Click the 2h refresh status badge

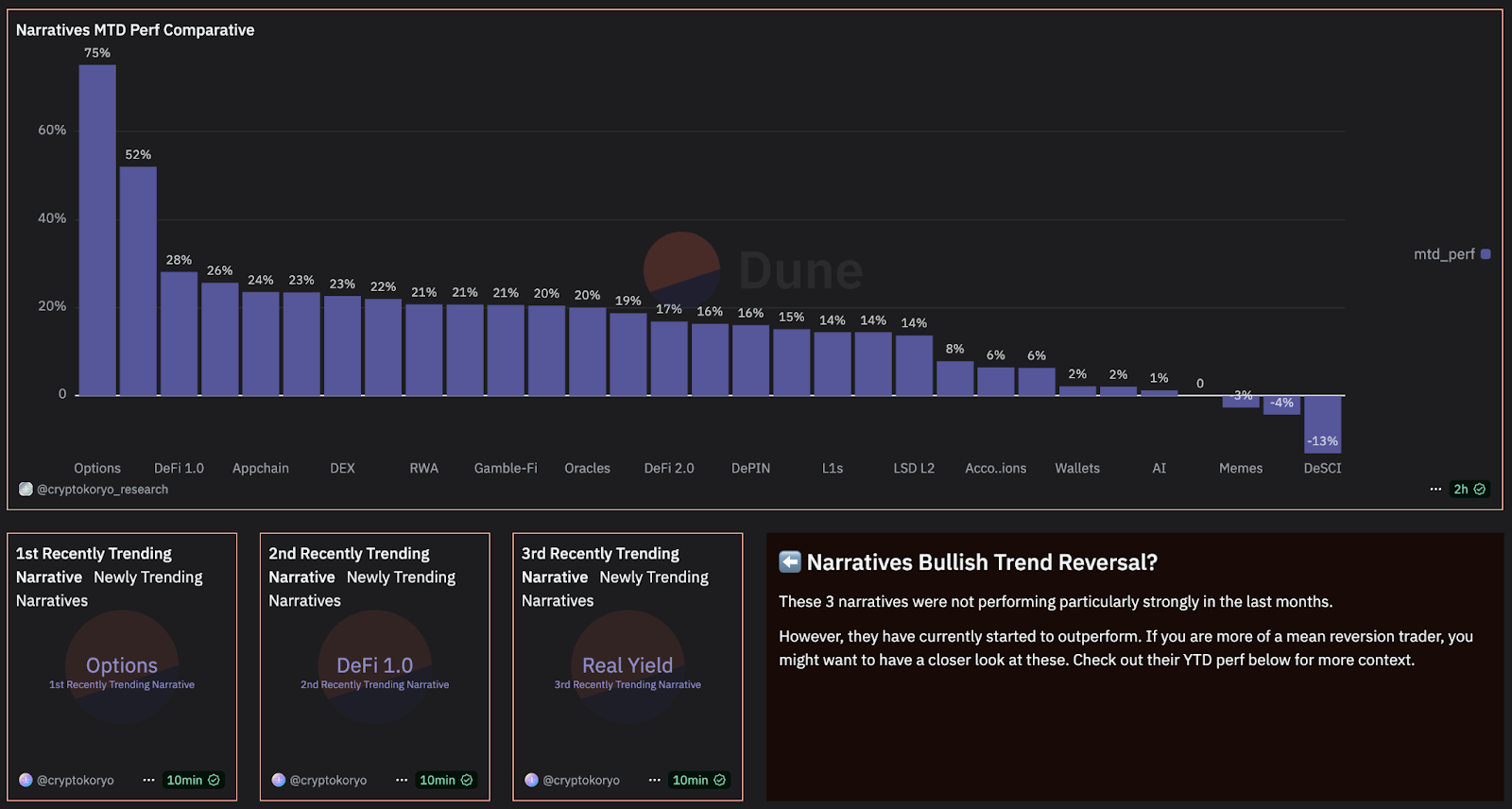[x=1469, y=489]
